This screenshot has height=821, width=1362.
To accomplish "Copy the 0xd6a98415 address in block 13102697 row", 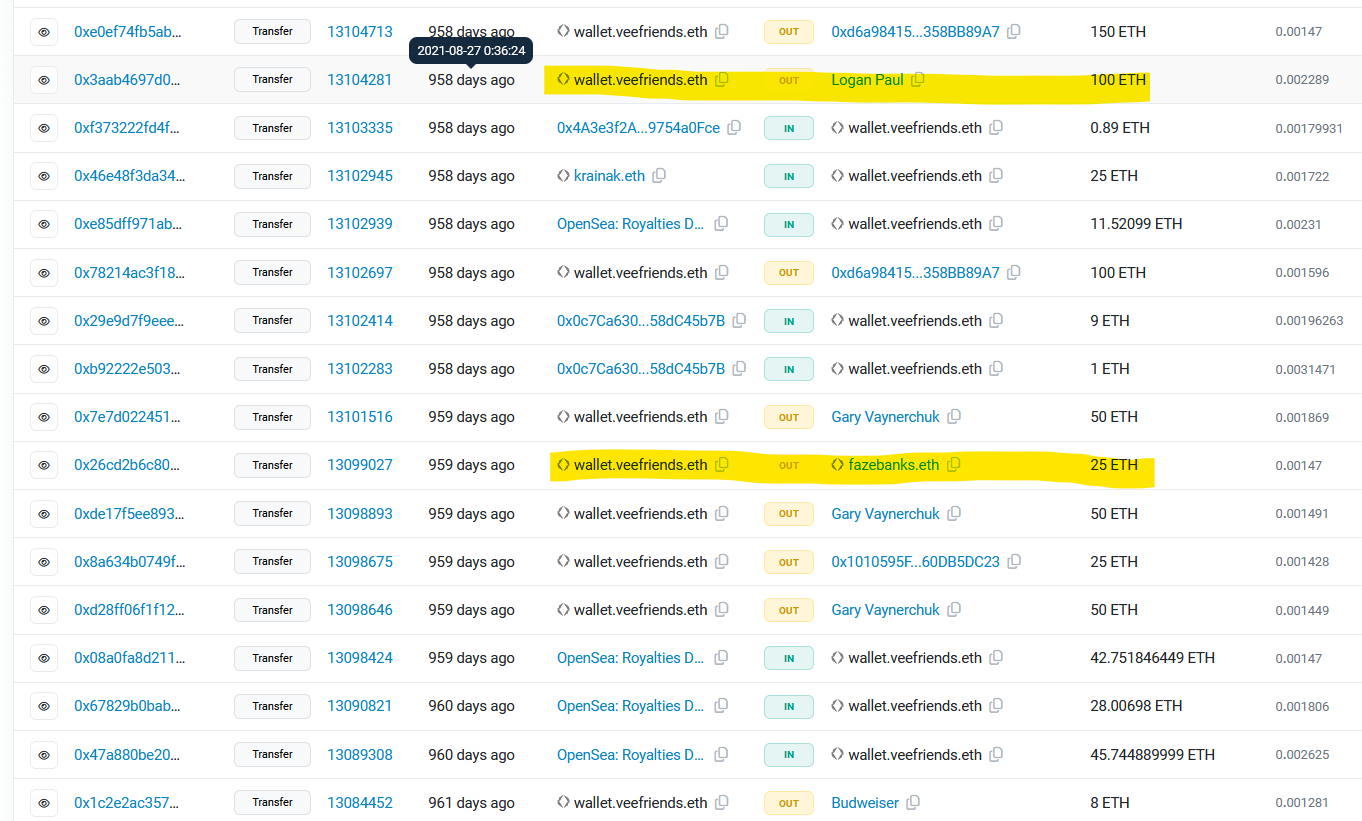I will tap(1014, 273).
